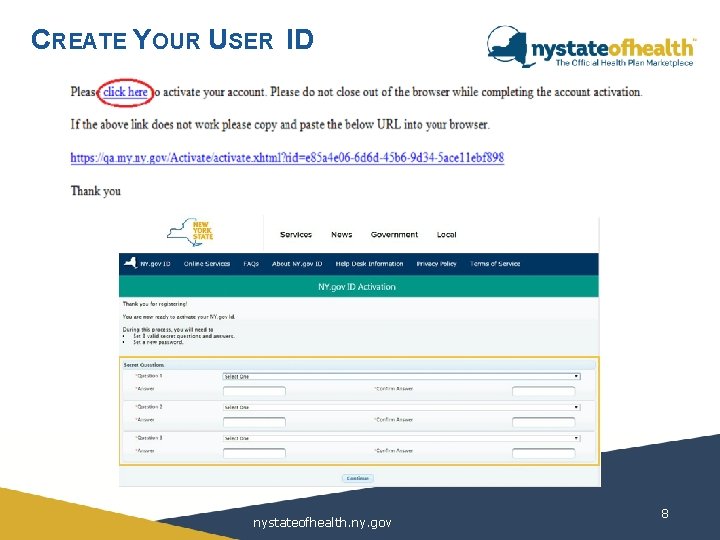The width and height of the screenshot is (720, 540).
Task: Click the NY.gov ID state icon
Action: (130, 263)
